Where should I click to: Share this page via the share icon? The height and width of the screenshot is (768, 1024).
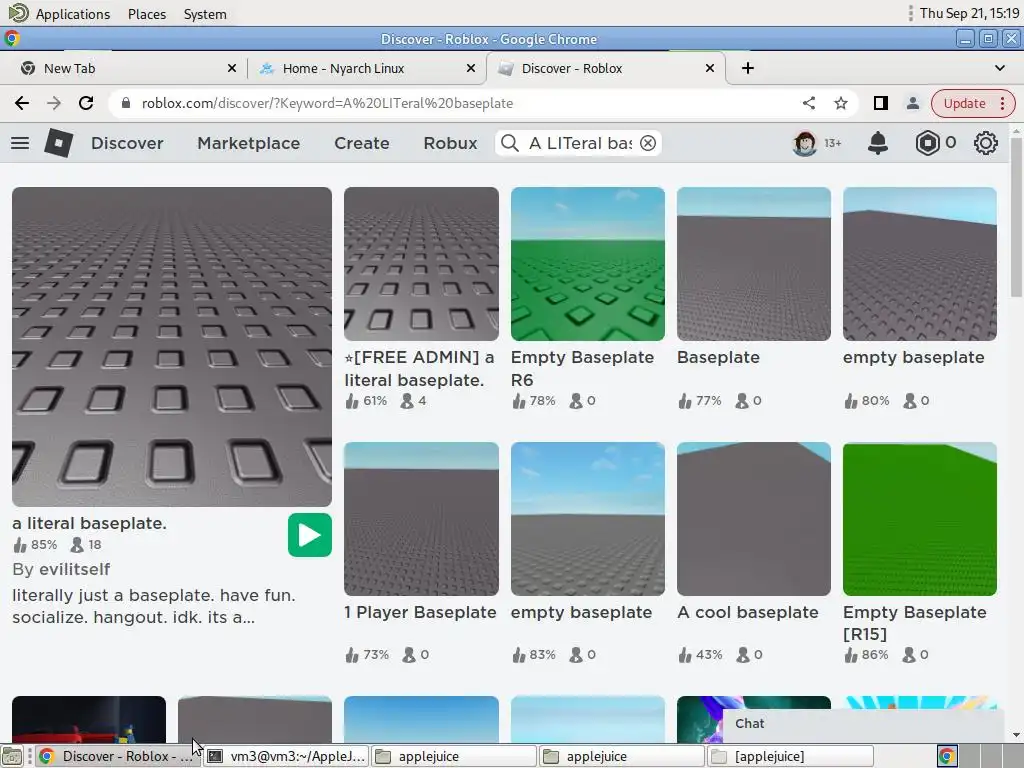(x=808, y=103)
